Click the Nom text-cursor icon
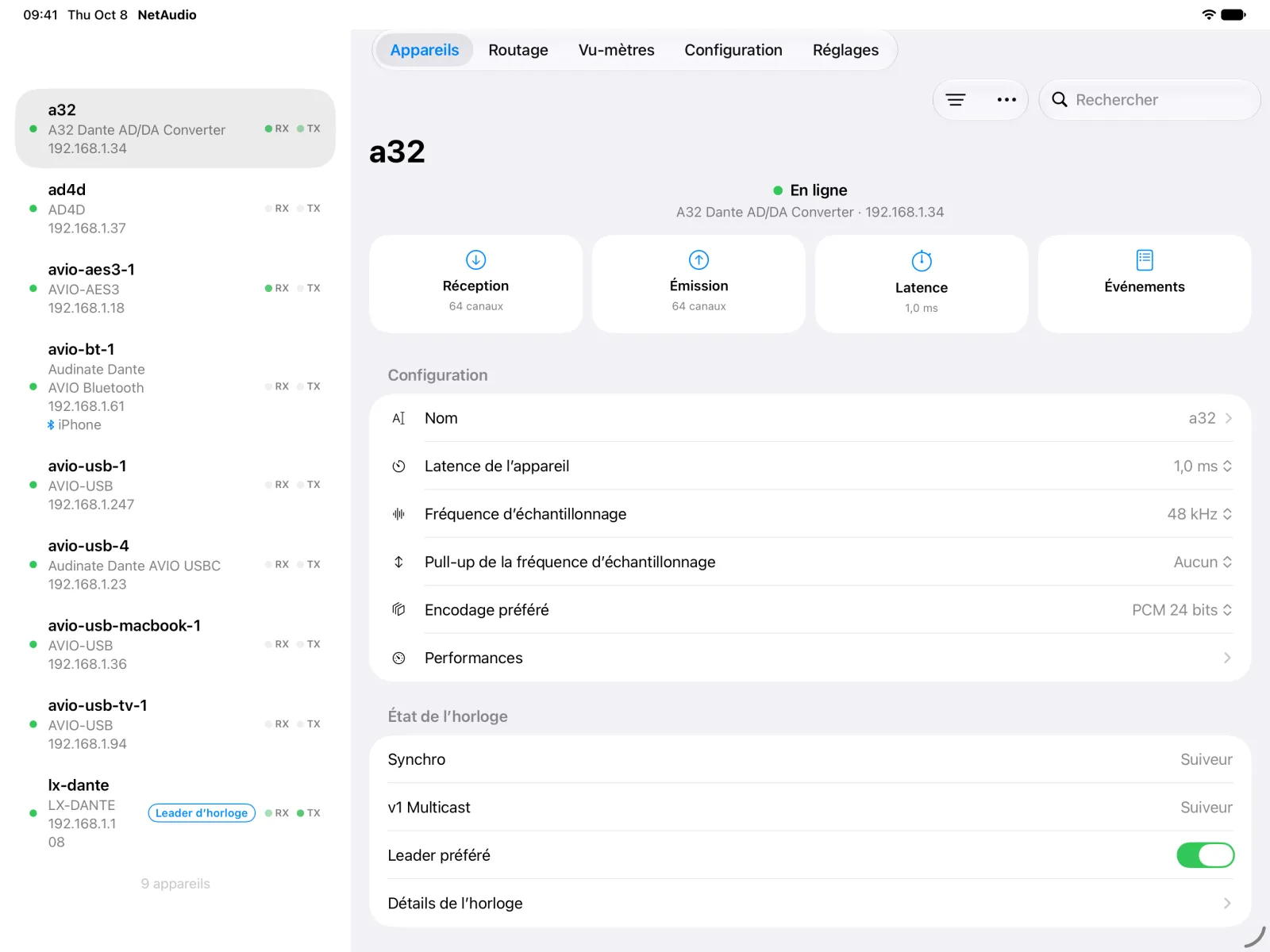1270x952 pixels. (398, 418)
